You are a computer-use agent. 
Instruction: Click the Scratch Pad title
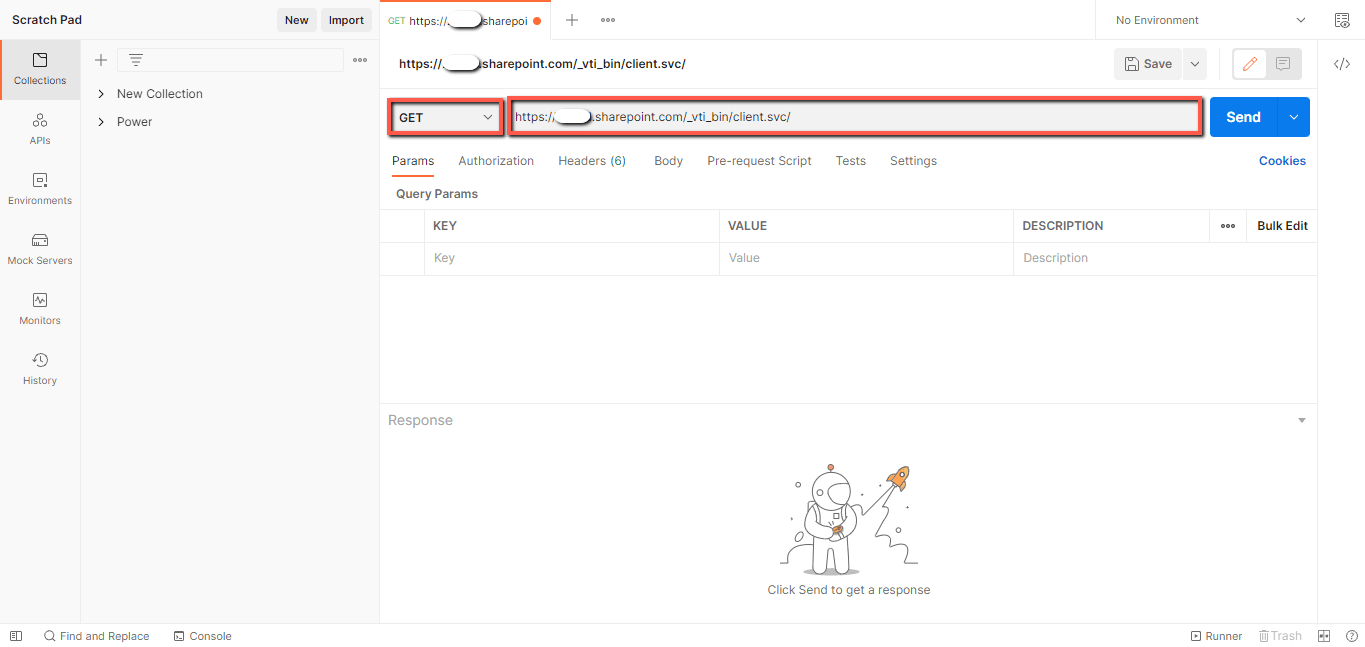[x=47, y=20]
